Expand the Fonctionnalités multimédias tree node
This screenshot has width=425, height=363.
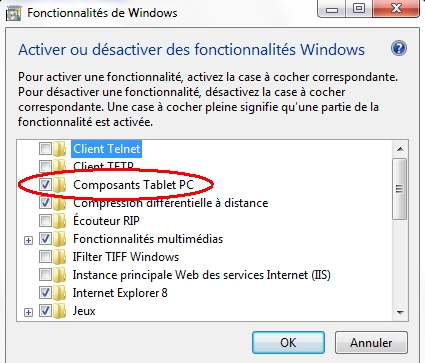pyautogui.click(x=29, y=240)
